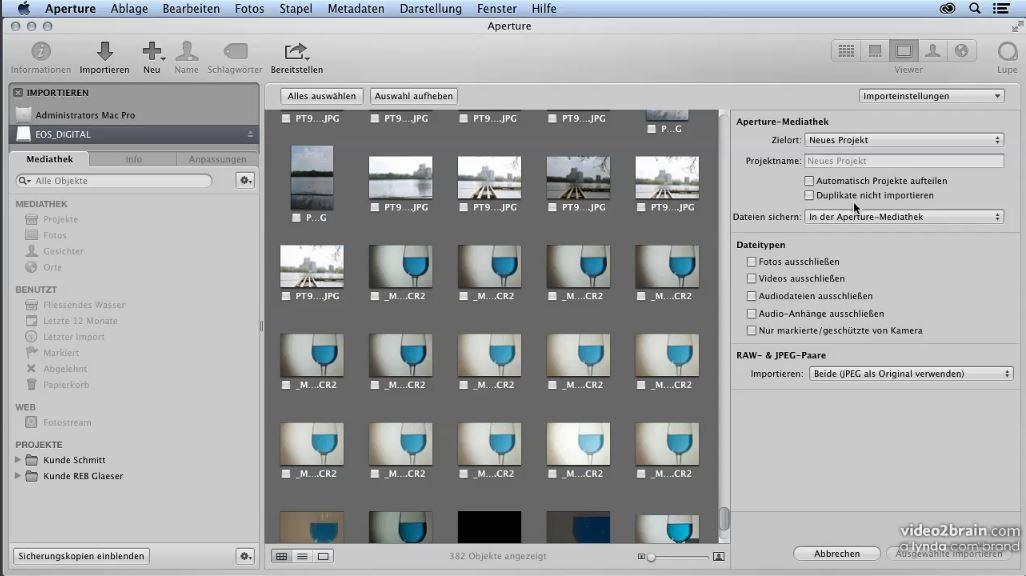
Task: Click Sicherungskopien einblenden button
Action: (81, 556)
